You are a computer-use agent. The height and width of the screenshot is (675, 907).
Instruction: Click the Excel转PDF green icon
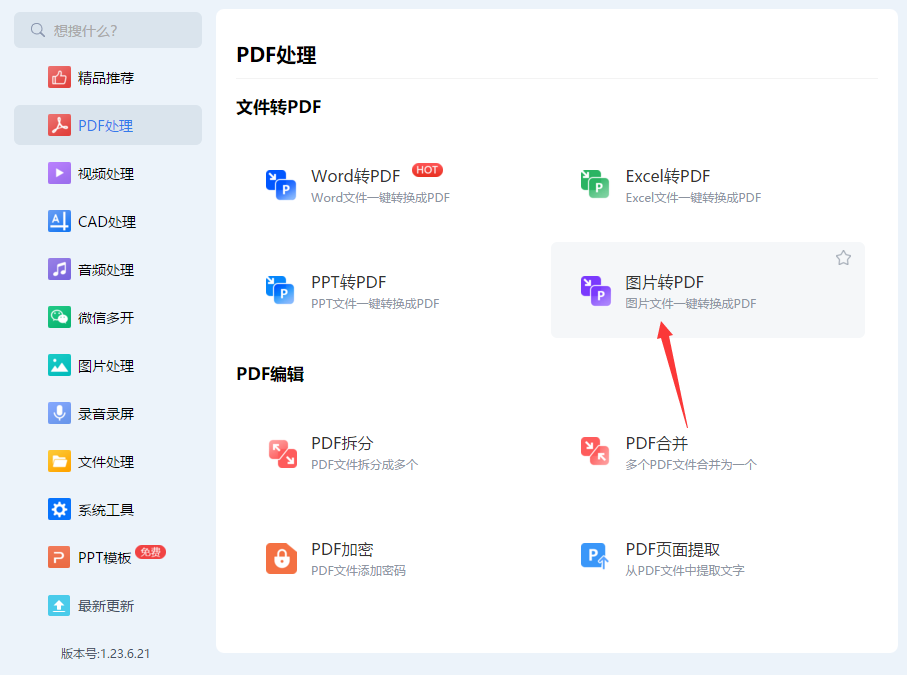click(x=595, y=184)
